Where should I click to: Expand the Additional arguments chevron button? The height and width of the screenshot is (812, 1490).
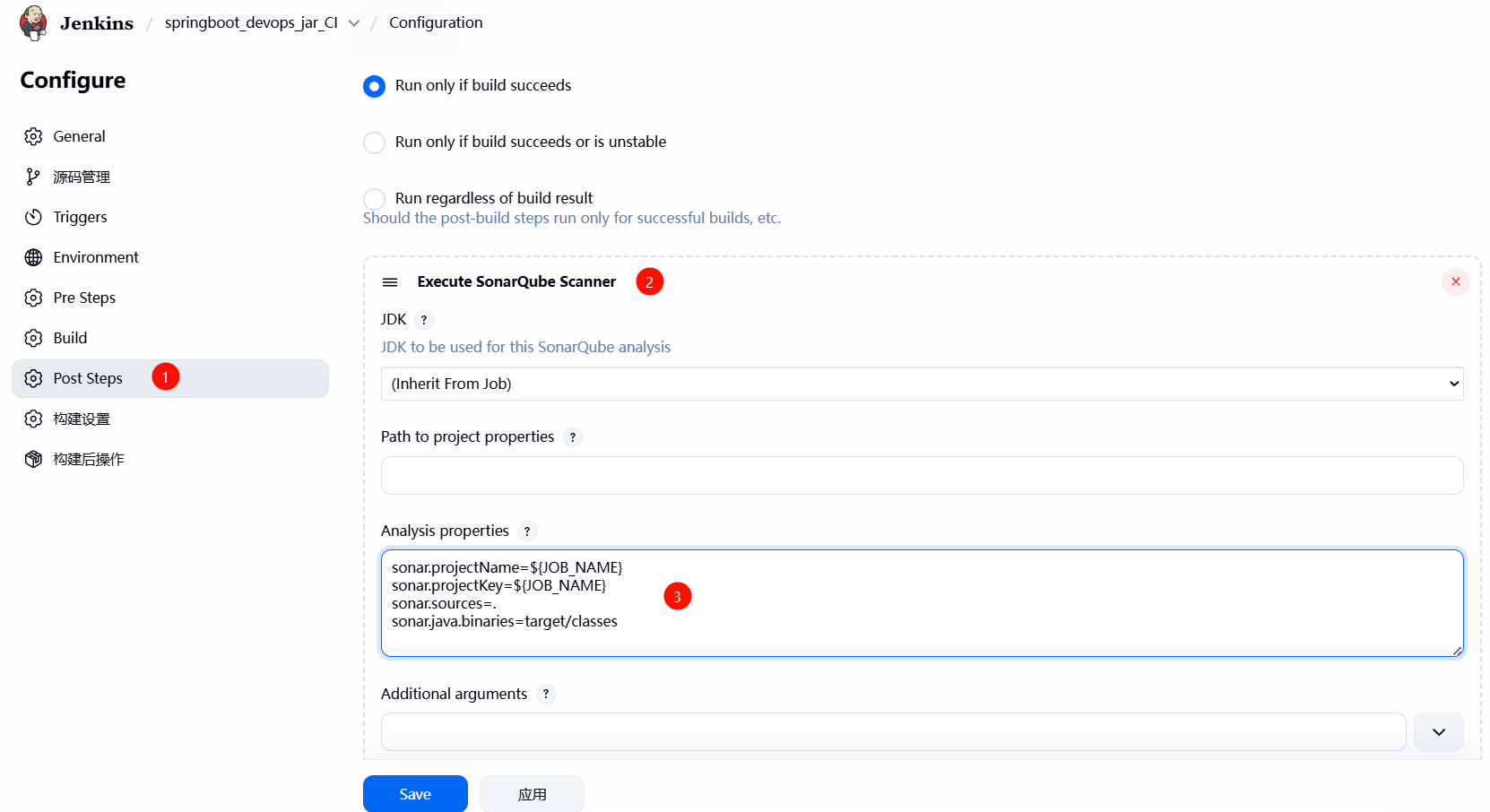pos(1438,732)
